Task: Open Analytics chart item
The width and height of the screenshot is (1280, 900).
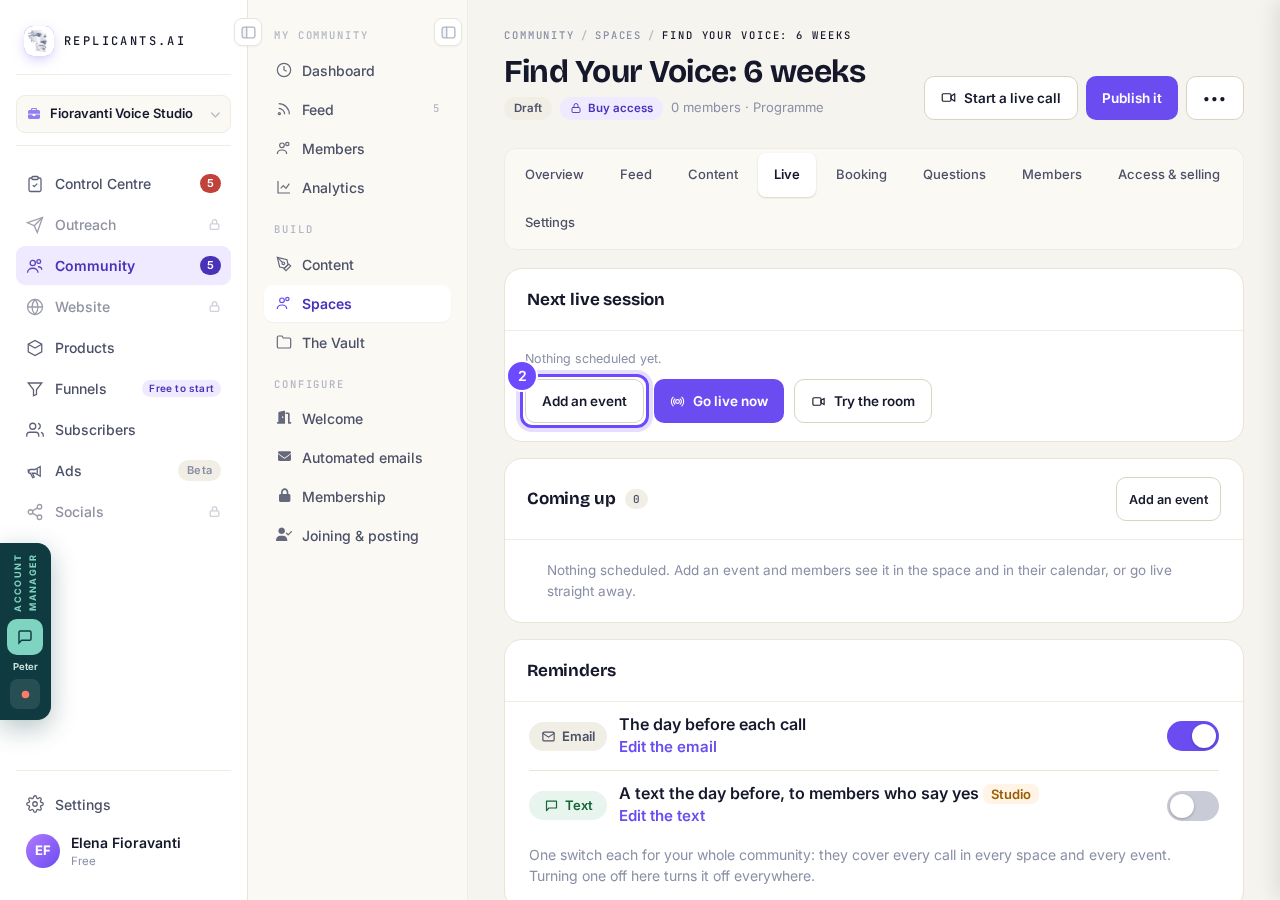Action: point(357,188)
